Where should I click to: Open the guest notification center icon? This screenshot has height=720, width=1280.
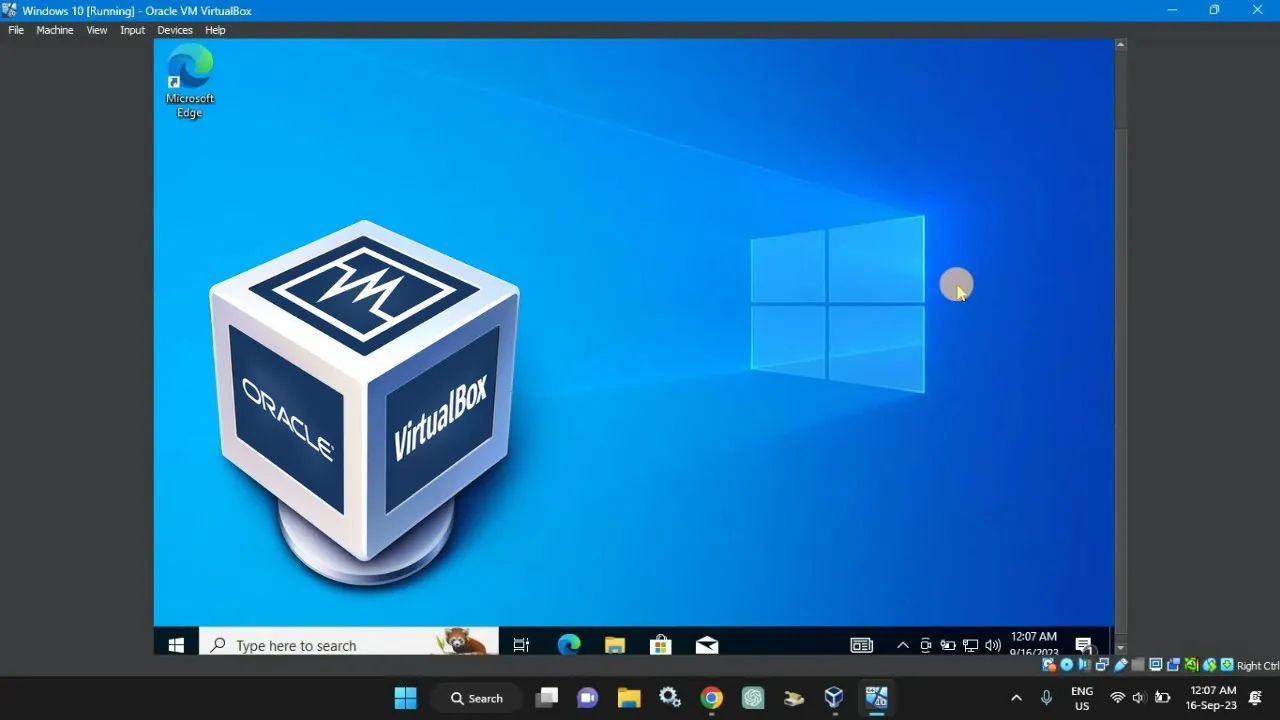(x=1084, y=645)
